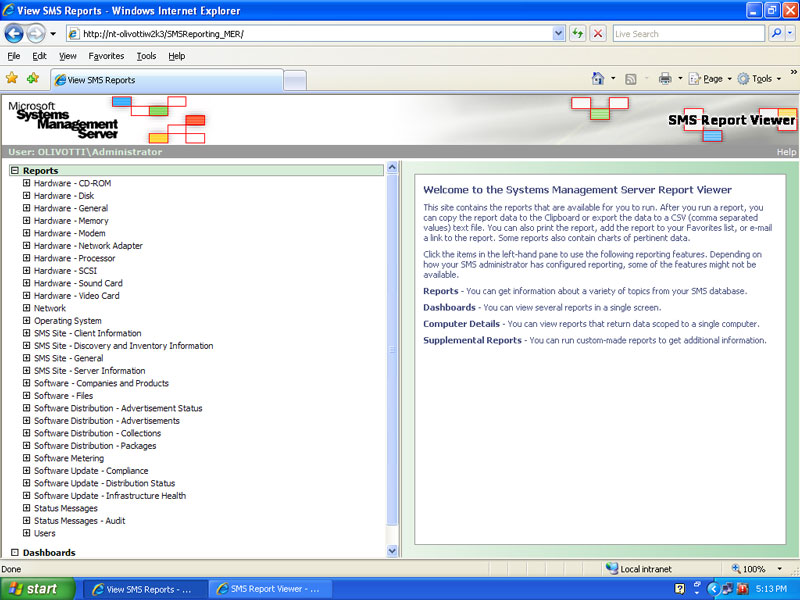Click the Print icon
The image size is (800, 600).
(665, 79)
